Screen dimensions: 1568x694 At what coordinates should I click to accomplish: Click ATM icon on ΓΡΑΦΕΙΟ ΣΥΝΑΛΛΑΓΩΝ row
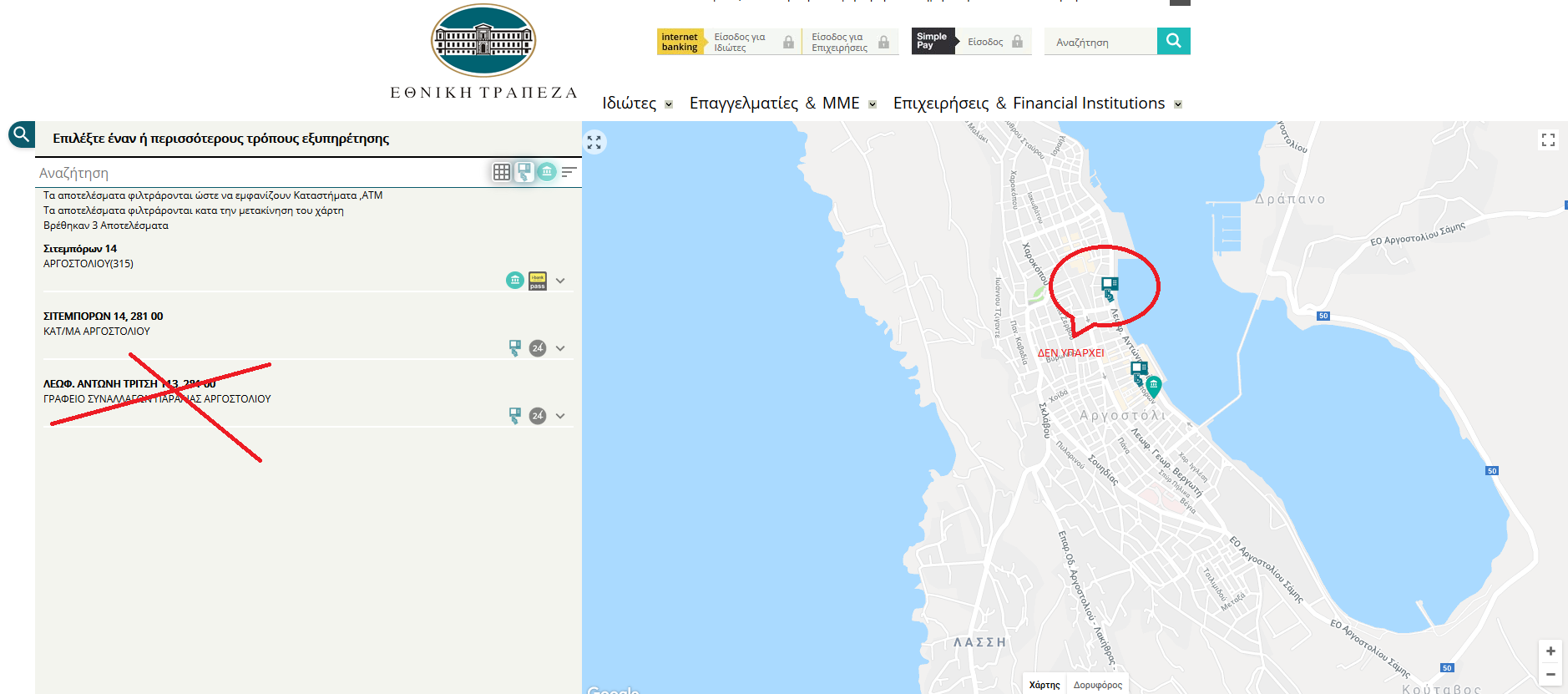[515, 416]
